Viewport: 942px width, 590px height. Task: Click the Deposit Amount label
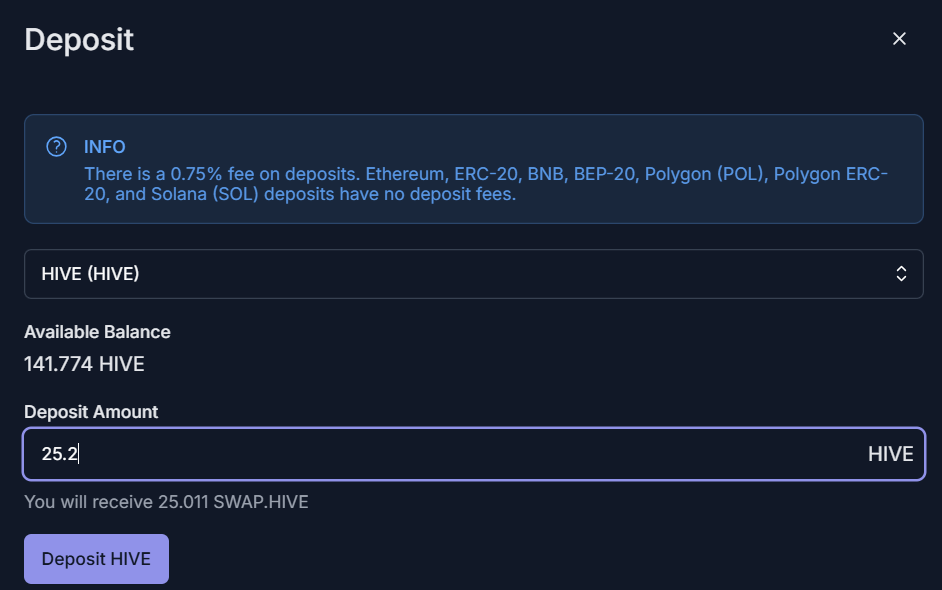tap(91, 412)
